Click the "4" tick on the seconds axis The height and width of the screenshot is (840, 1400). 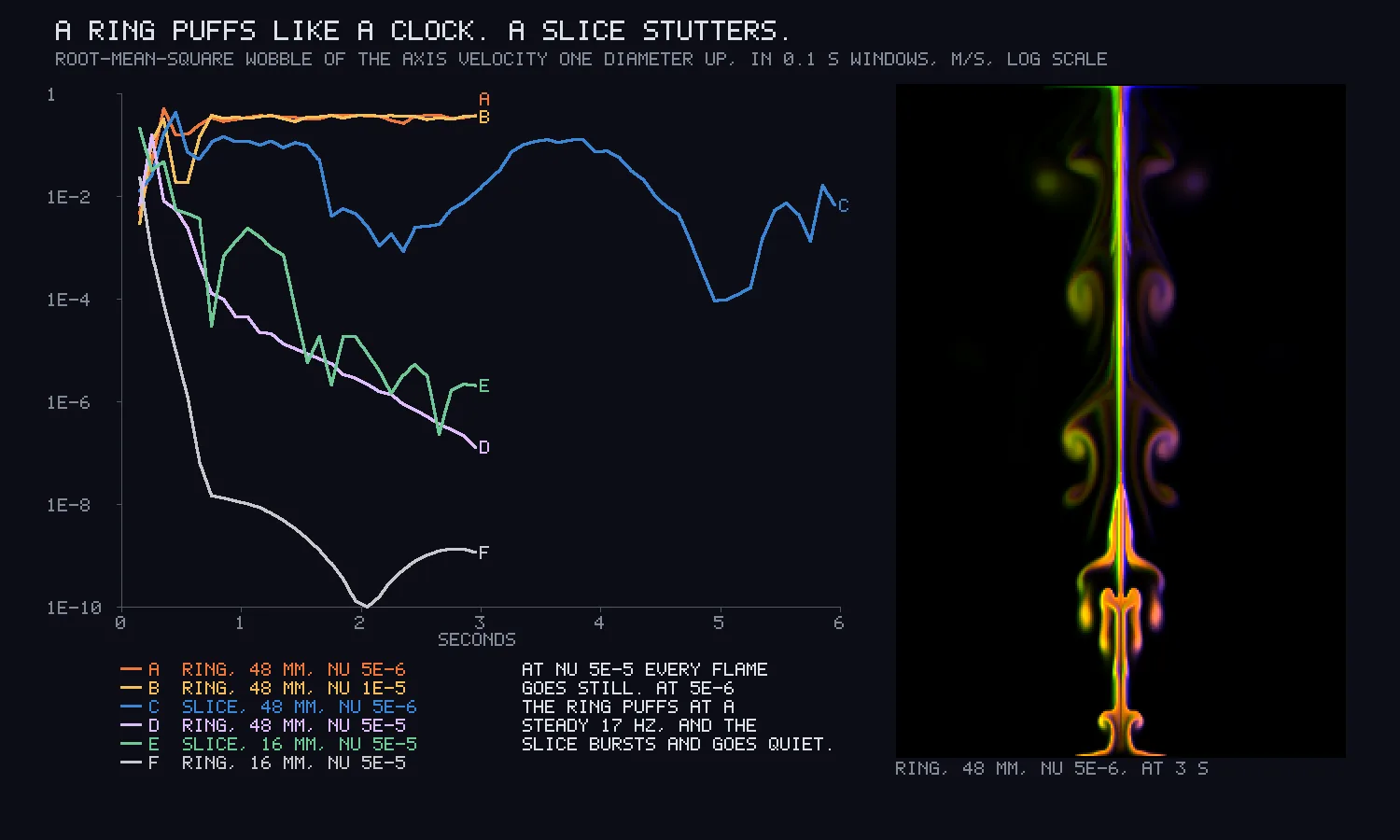599,623
